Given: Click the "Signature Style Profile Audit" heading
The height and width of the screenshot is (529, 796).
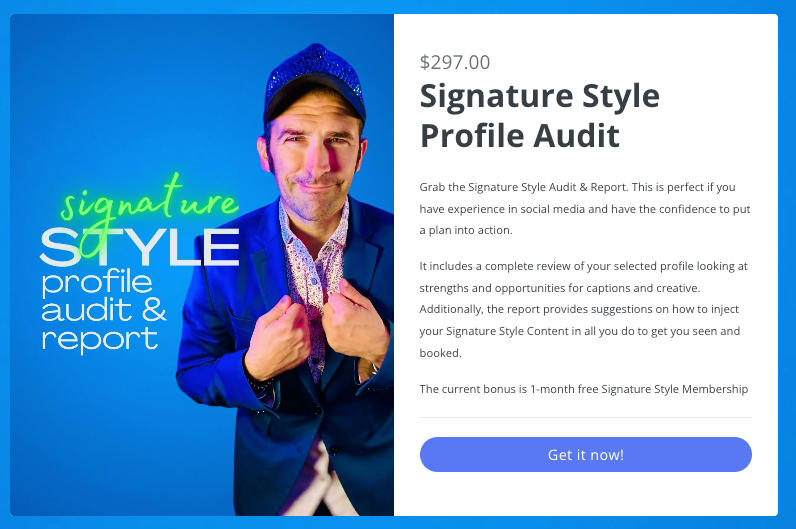Looking at the screenshot, I should tap(539, 115).
